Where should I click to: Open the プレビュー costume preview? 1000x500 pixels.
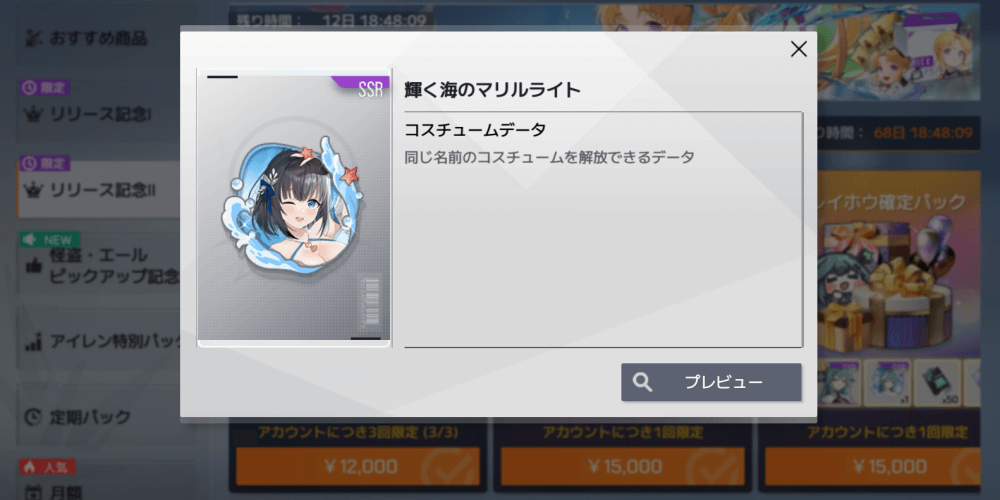tap(711, 382)
